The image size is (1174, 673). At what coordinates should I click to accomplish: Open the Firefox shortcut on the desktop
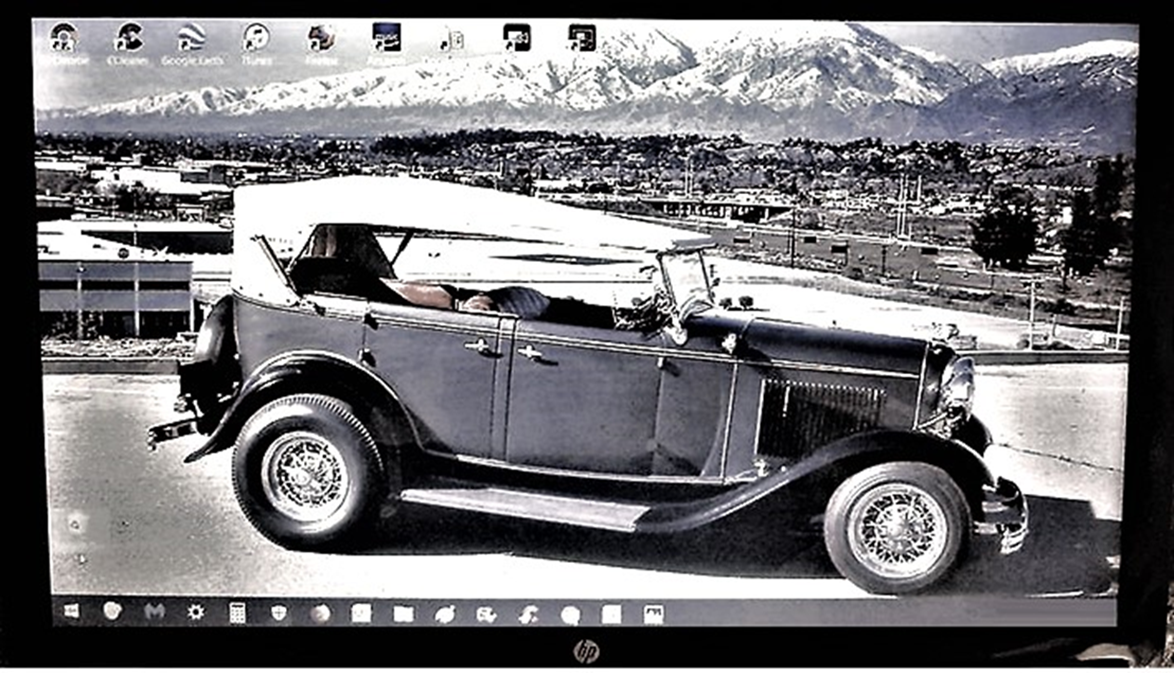click(321, 39)
